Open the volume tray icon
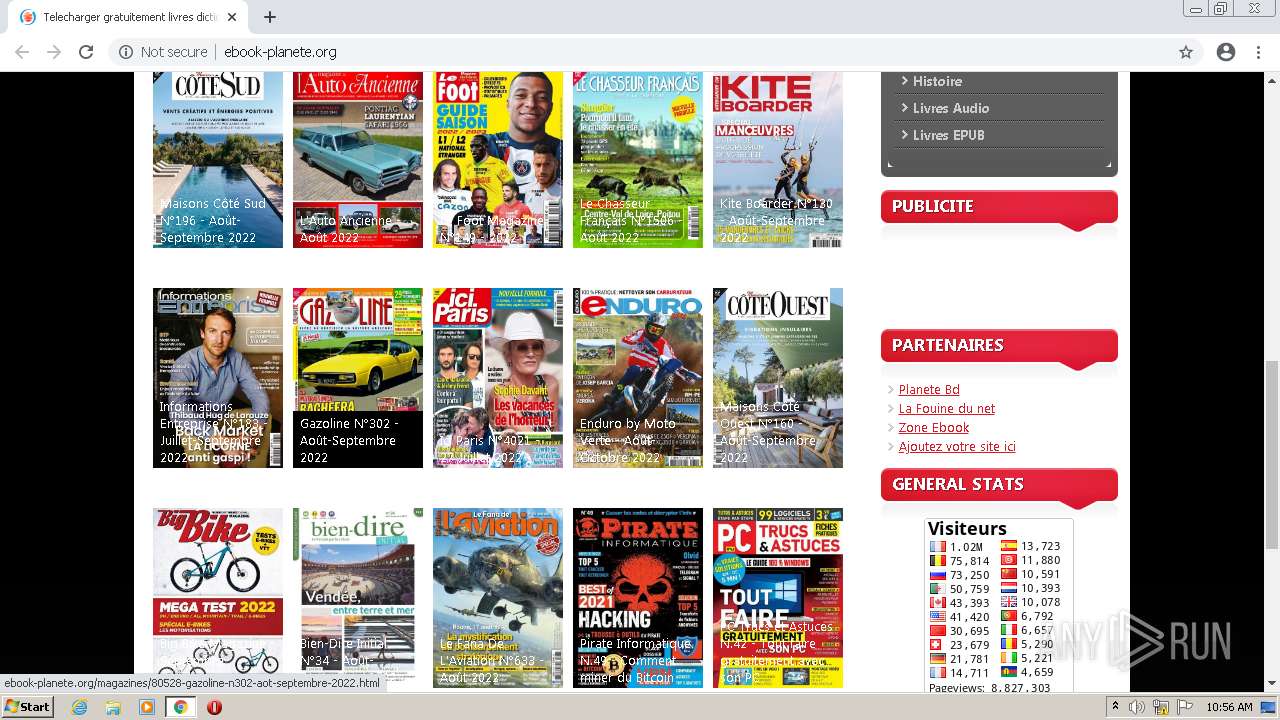Screen dimensions: 1280x720 point(1137,707)
